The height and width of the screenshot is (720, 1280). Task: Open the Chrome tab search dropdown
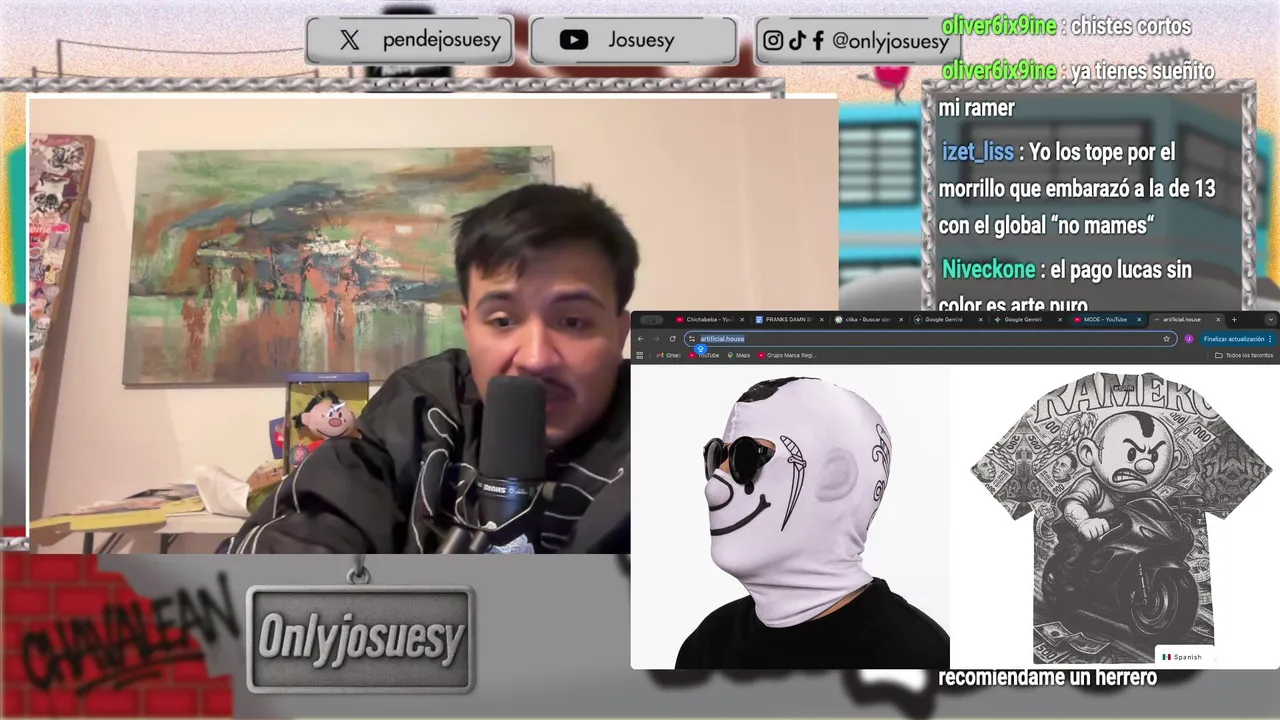[x=1271, y=319]
